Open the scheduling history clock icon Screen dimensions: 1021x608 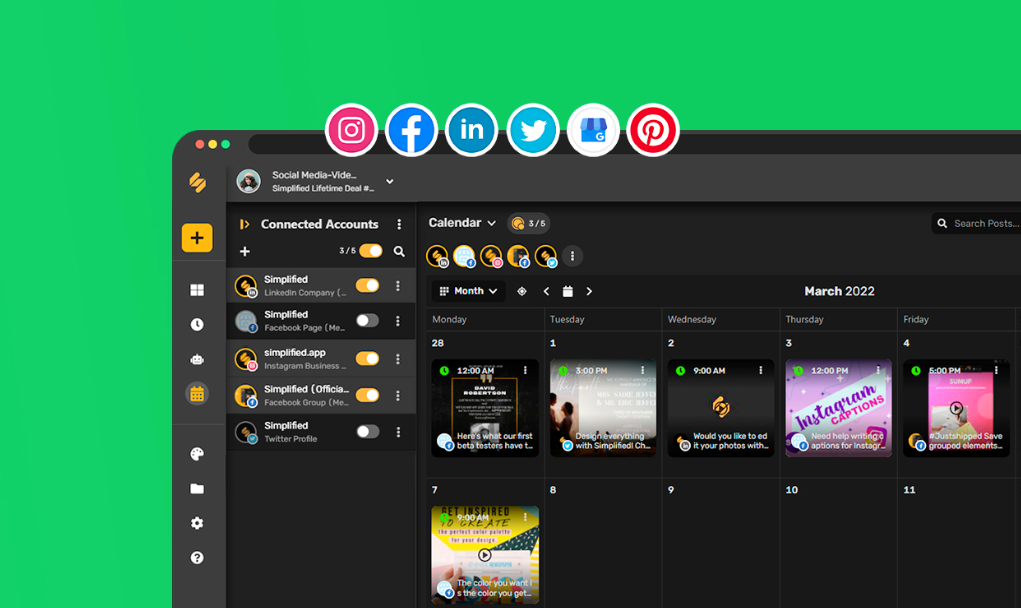(x=197, y=323)
